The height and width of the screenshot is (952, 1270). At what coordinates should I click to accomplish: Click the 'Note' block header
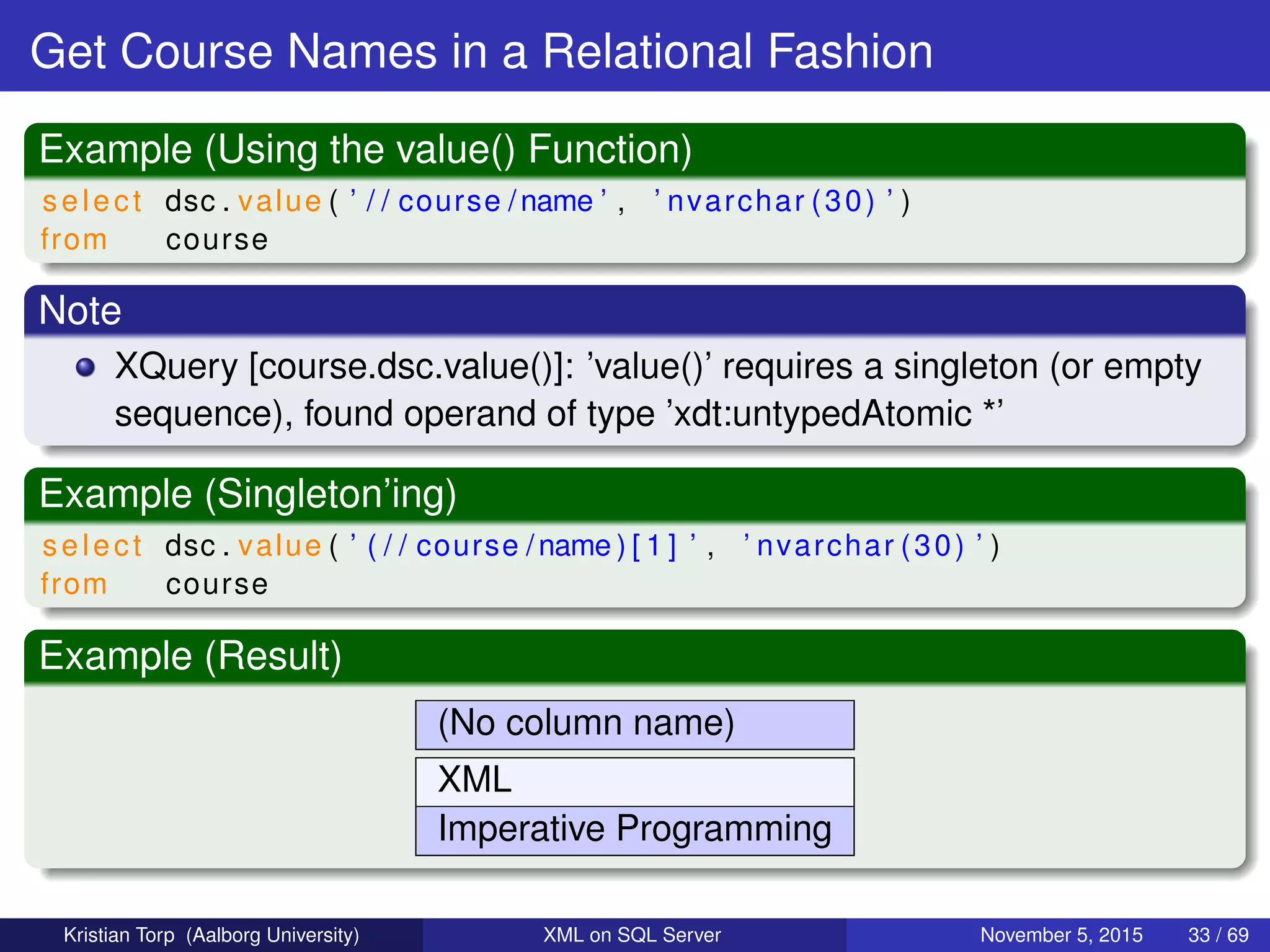click(635, 310)
